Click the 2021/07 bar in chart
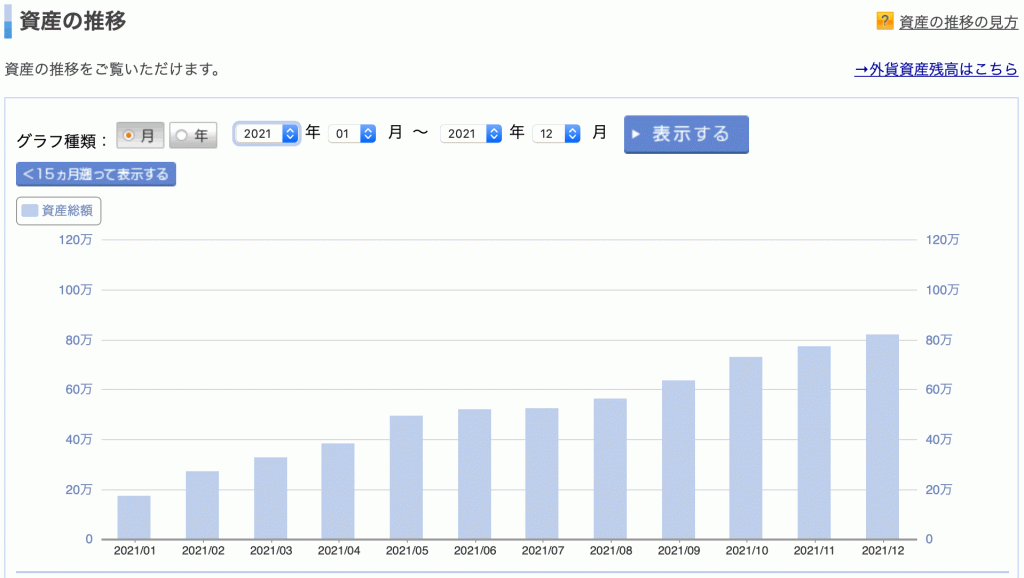 pos(542,474)
